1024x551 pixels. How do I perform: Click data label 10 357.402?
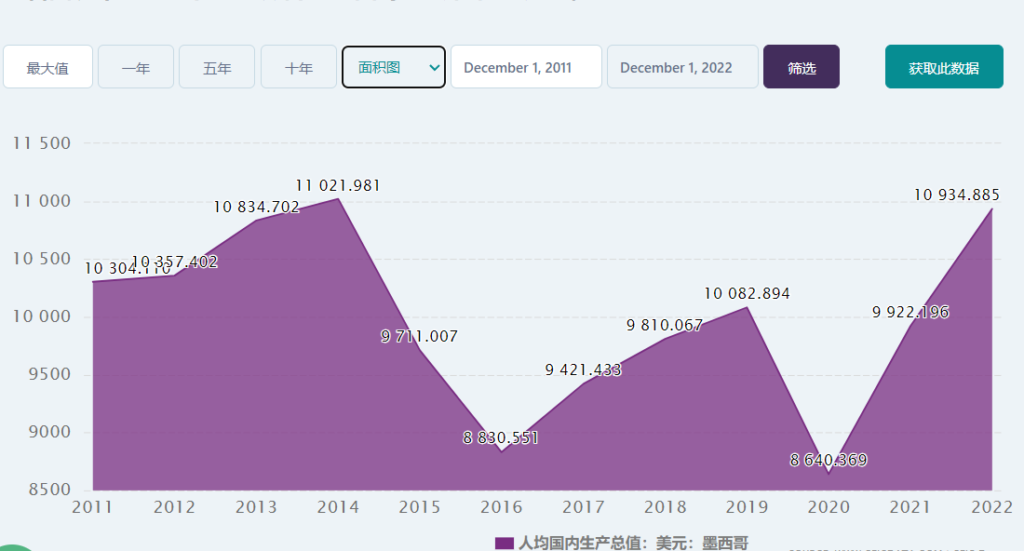pos(174,262)
